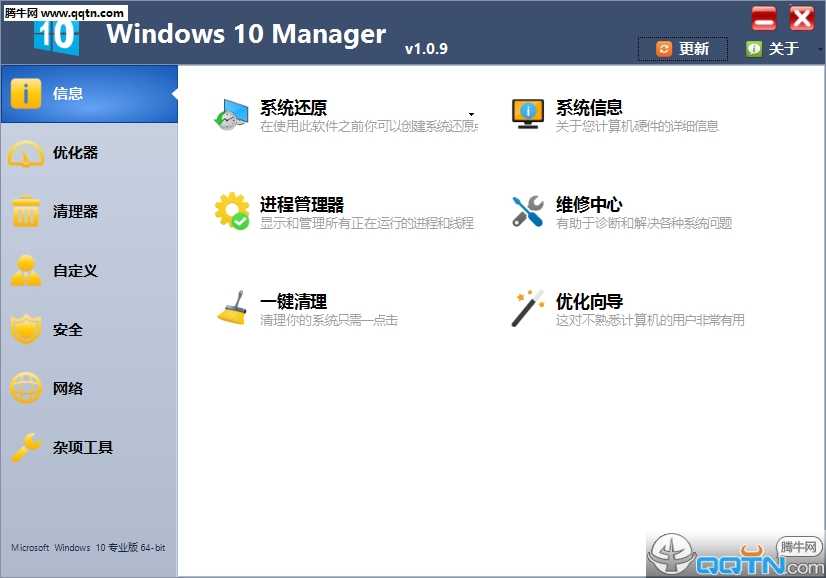Expand the dropdown arrow right of 关于
Screen dimensions: 826x578
pyautogui.click(x=820, y=49)
